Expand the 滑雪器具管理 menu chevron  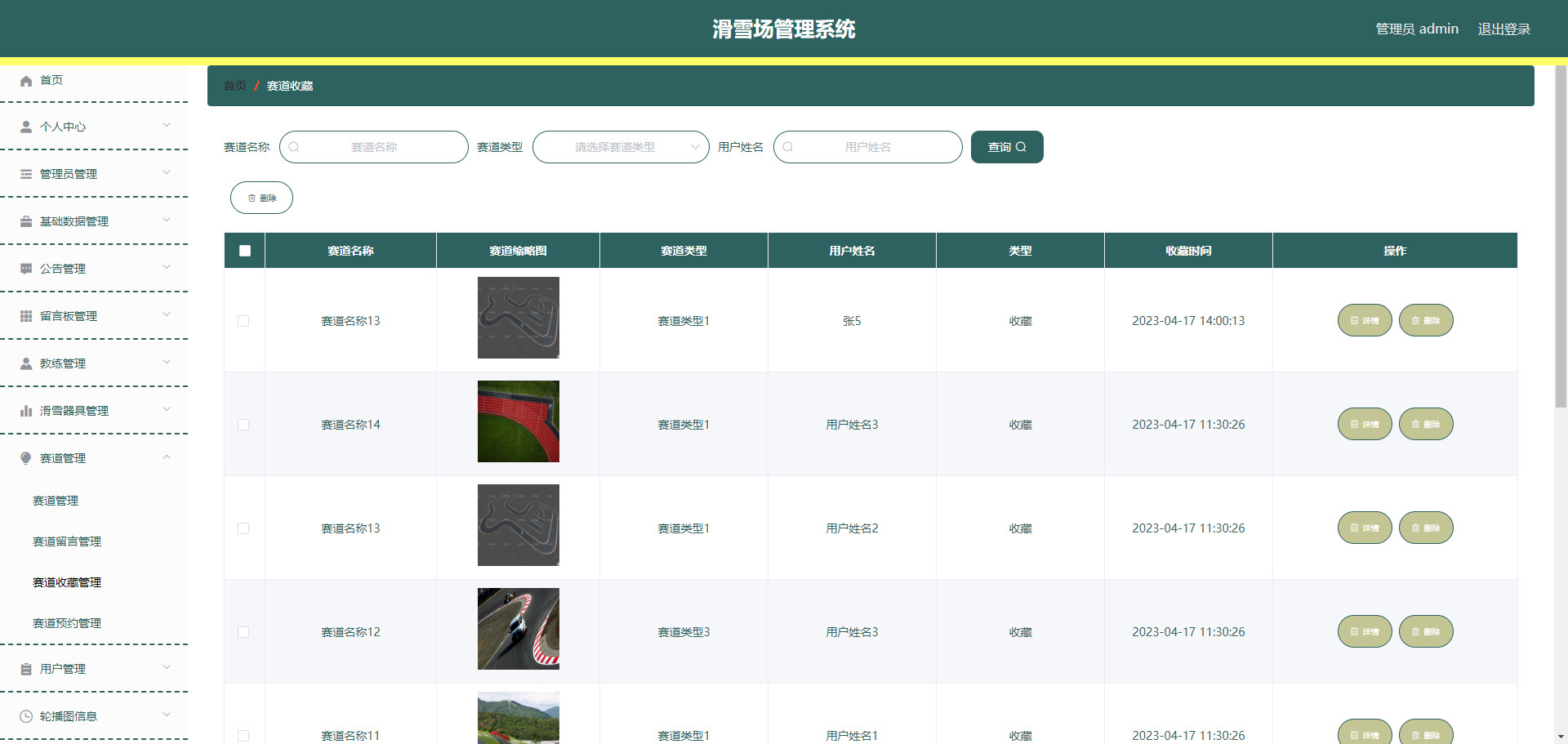167,409
